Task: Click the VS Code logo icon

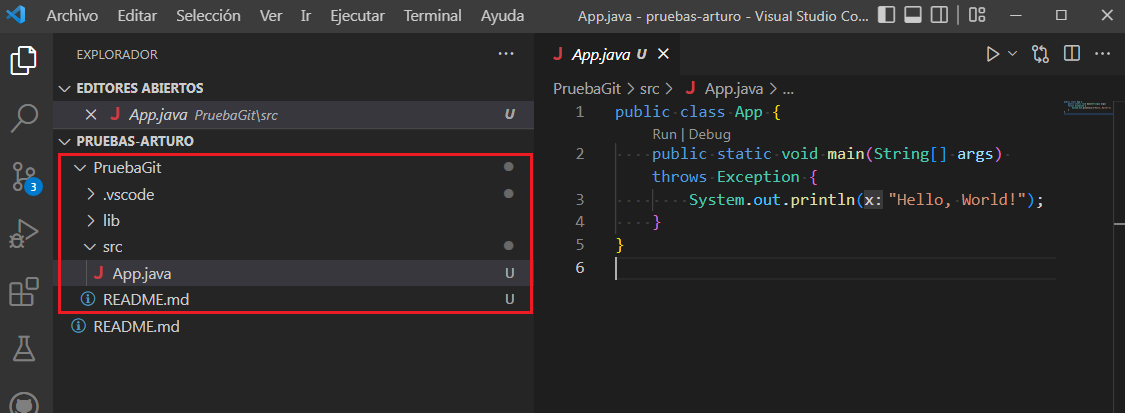Action: tap(15, 15)
